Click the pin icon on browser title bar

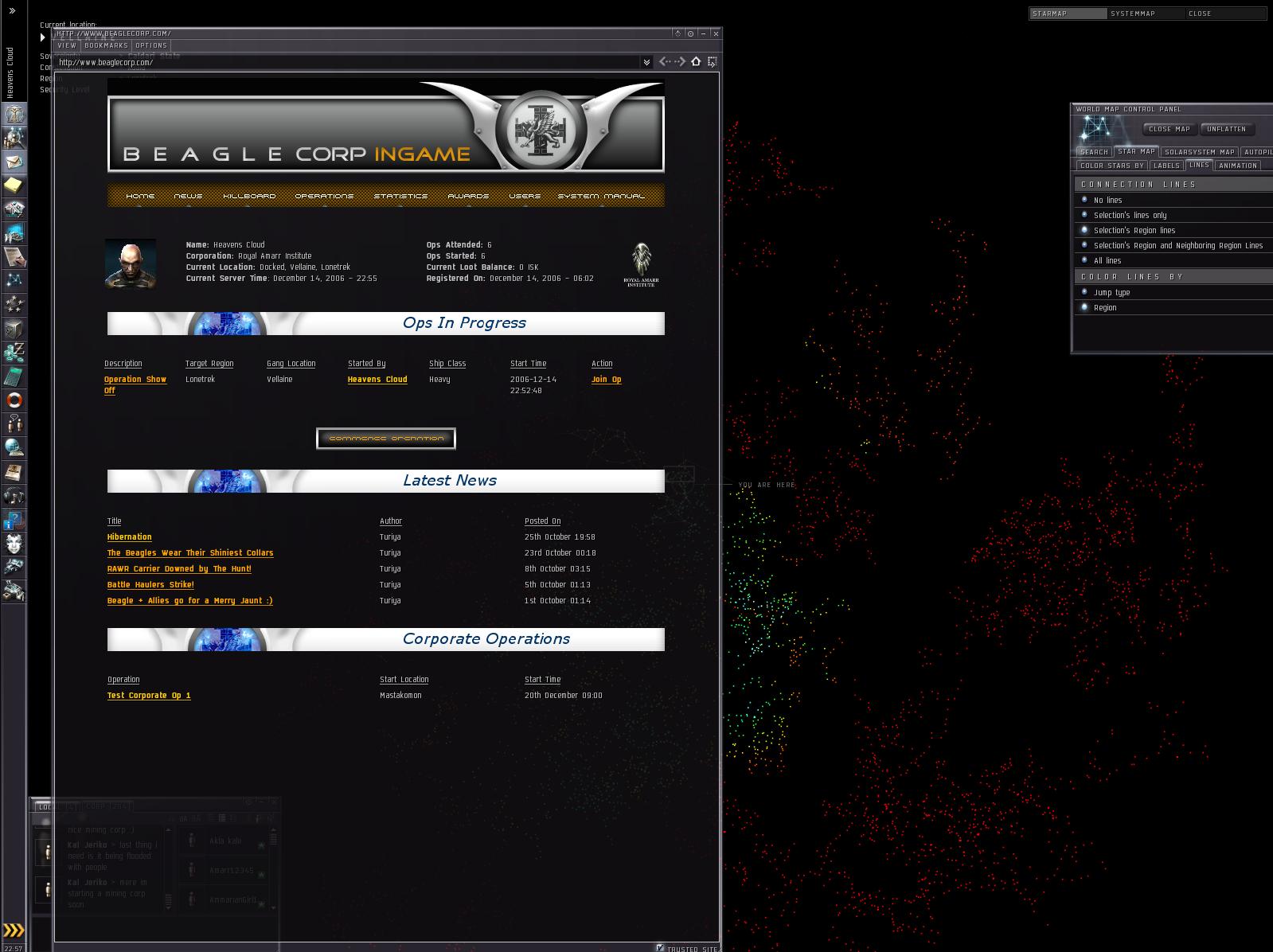pos(690,33)
